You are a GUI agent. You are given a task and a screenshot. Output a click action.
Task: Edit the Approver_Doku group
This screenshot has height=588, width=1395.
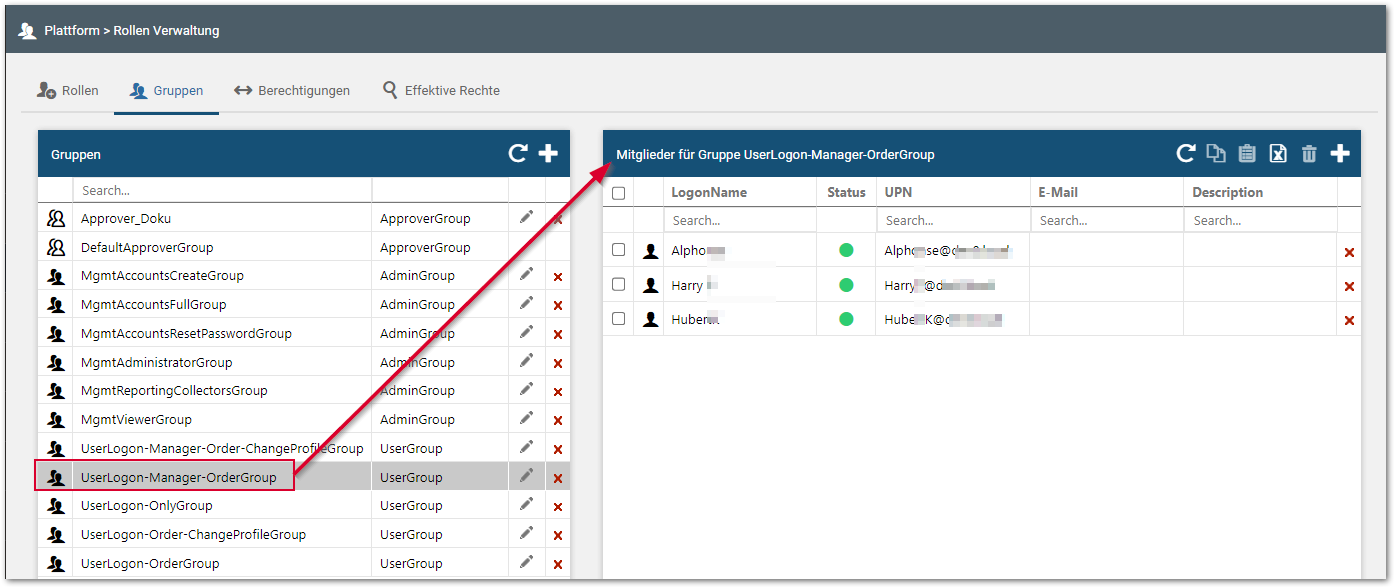[527, 217]
